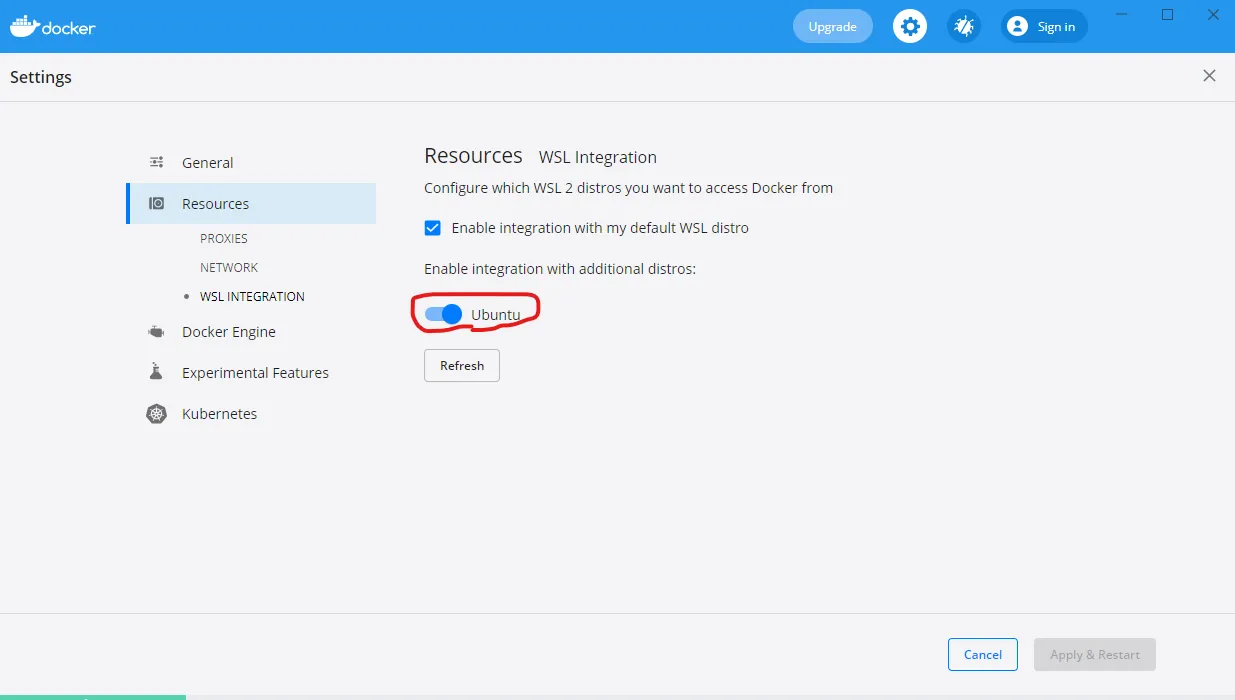This screenshot has height=700, width=1235.
Task: Click 'Enable integration with my default WSL distro' text
Action: 600,228
